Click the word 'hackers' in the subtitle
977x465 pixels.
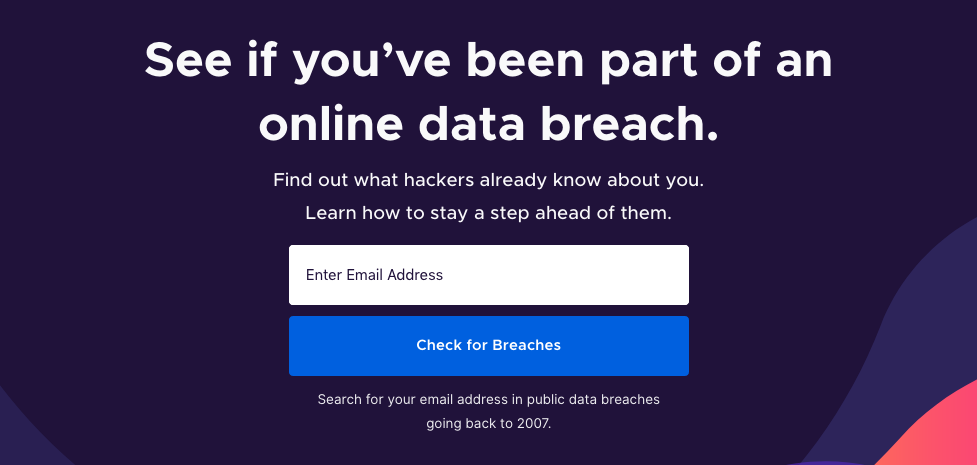point(439,181)
